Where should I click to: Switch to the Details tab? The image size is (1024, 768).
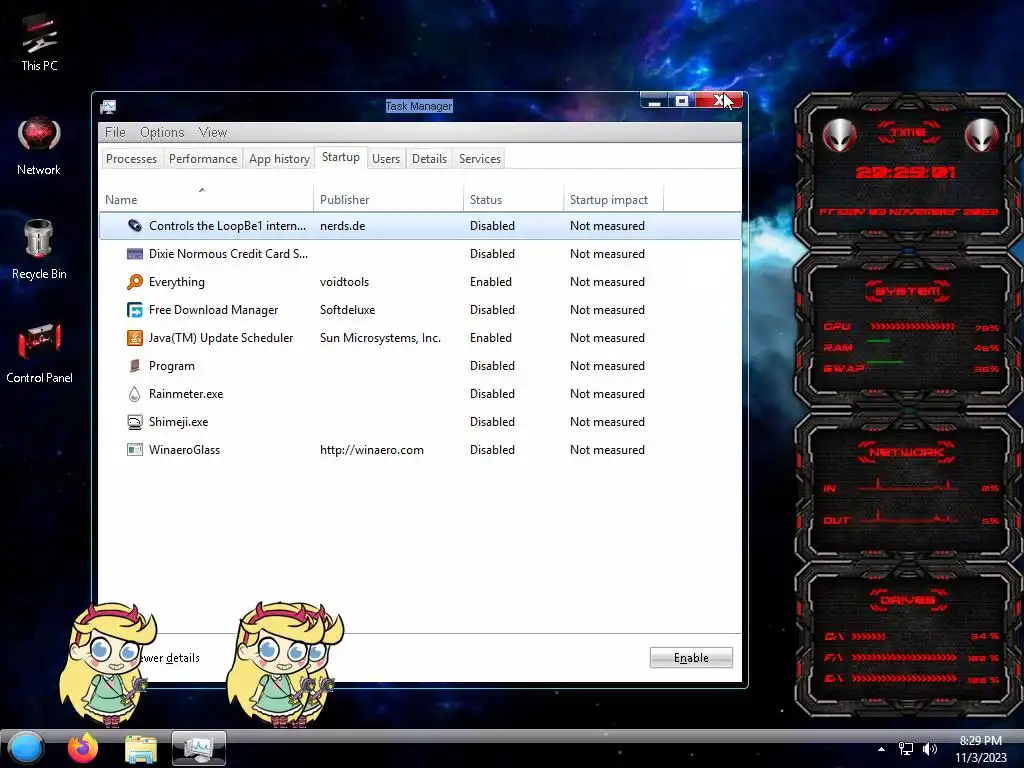coord(429,159)
